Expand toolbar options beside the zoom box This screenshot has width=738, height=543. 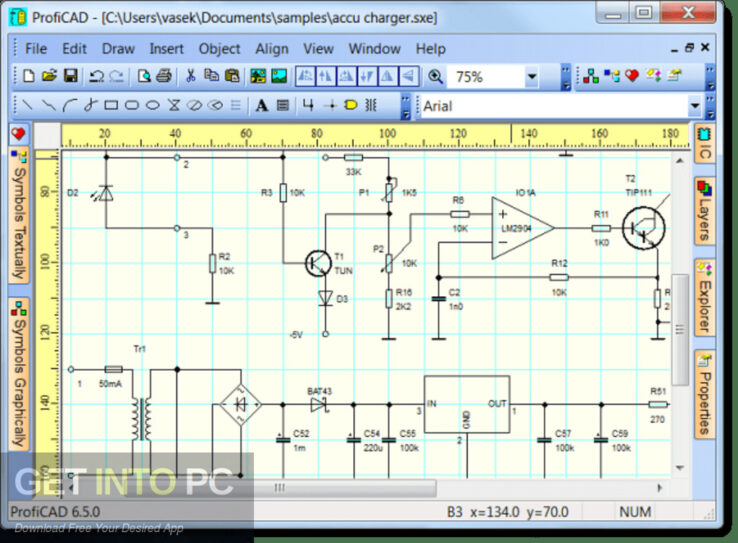pos(566,78)
